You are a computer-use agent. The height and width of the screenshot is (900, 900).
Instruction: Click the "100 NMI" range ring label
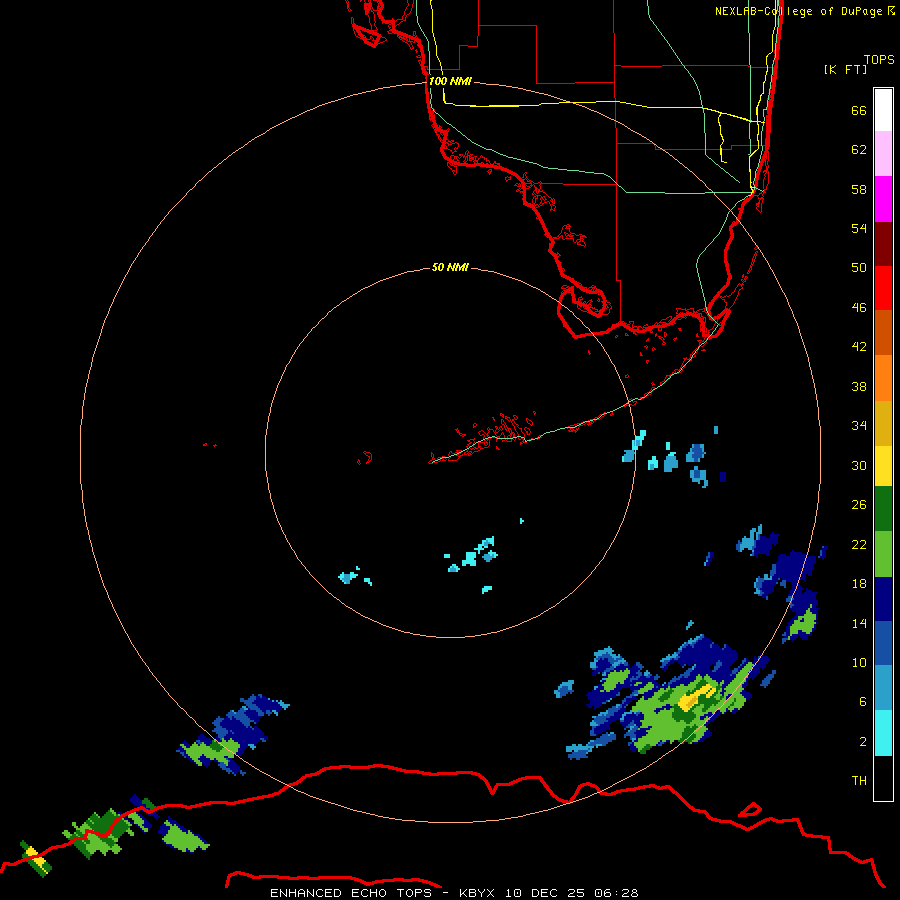tap(450, 81)
